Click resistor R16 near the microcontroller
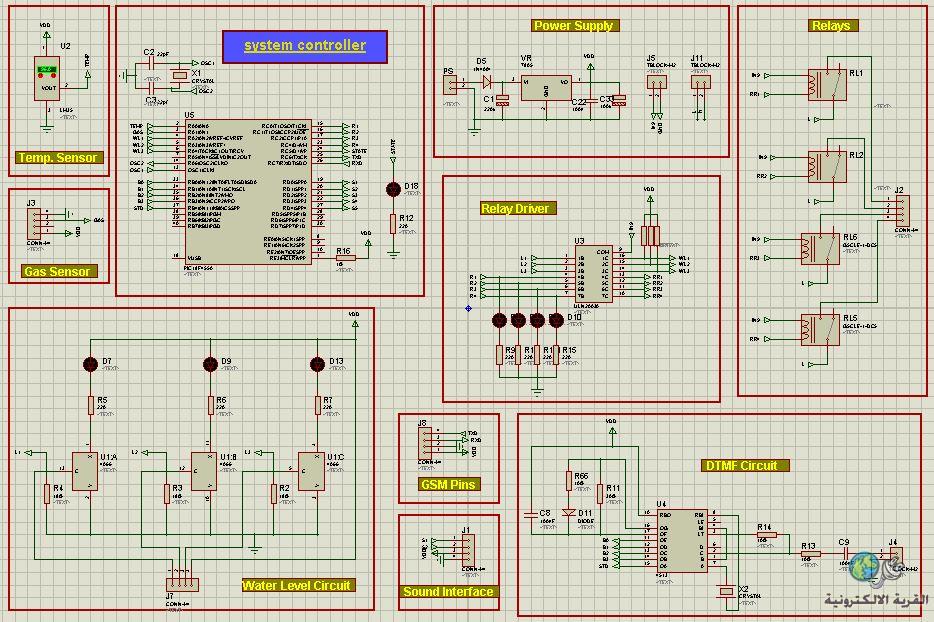Screen dimensions: 934x622 click(345, 258)
